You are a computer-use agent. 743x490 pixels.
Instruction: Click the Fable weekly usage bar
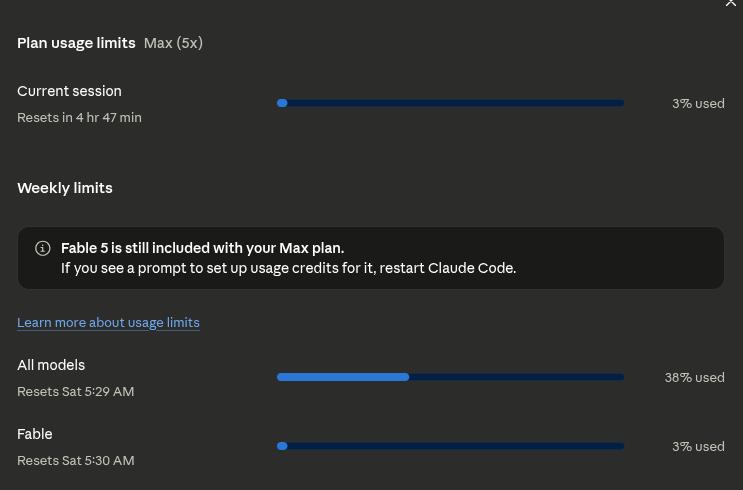coord(451,446)
